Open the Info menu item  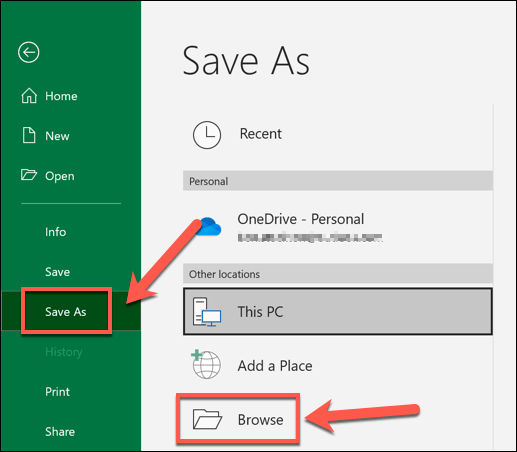(56, 232)
